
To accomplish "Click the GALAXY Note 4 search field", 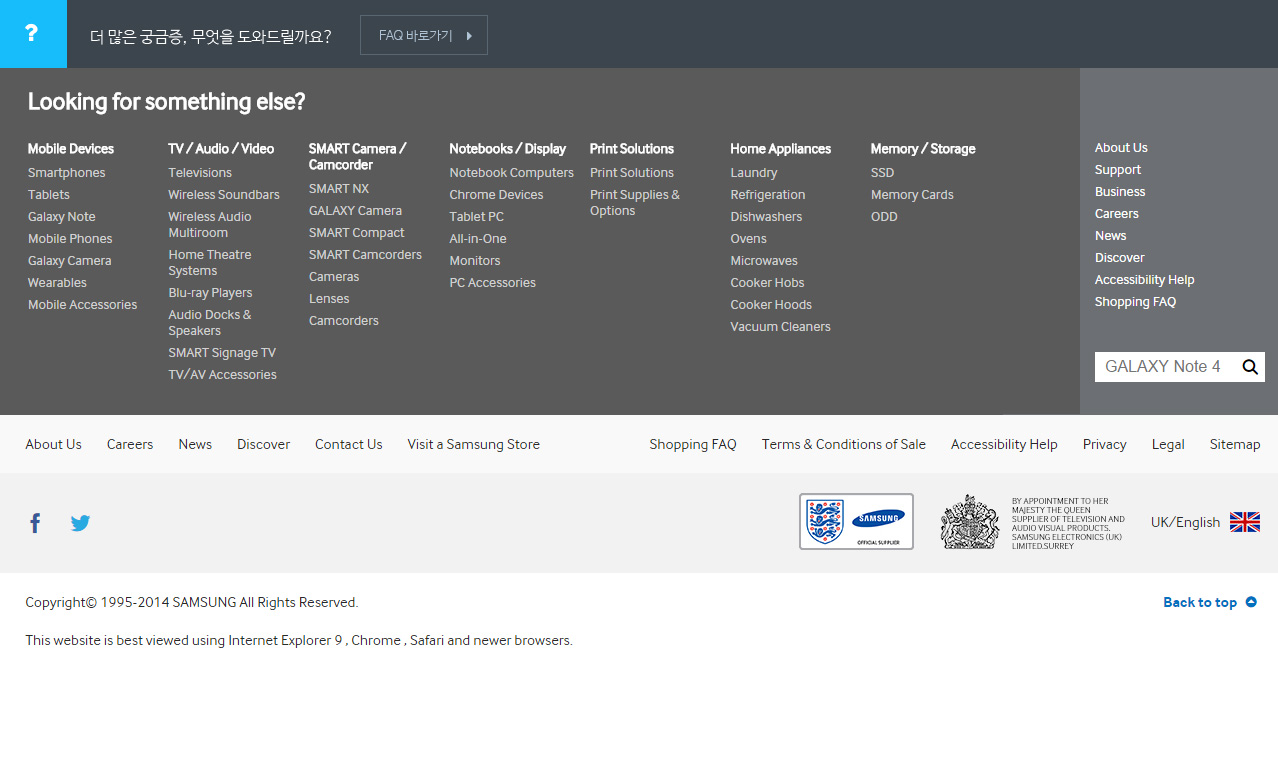I will pos(1166,367).
